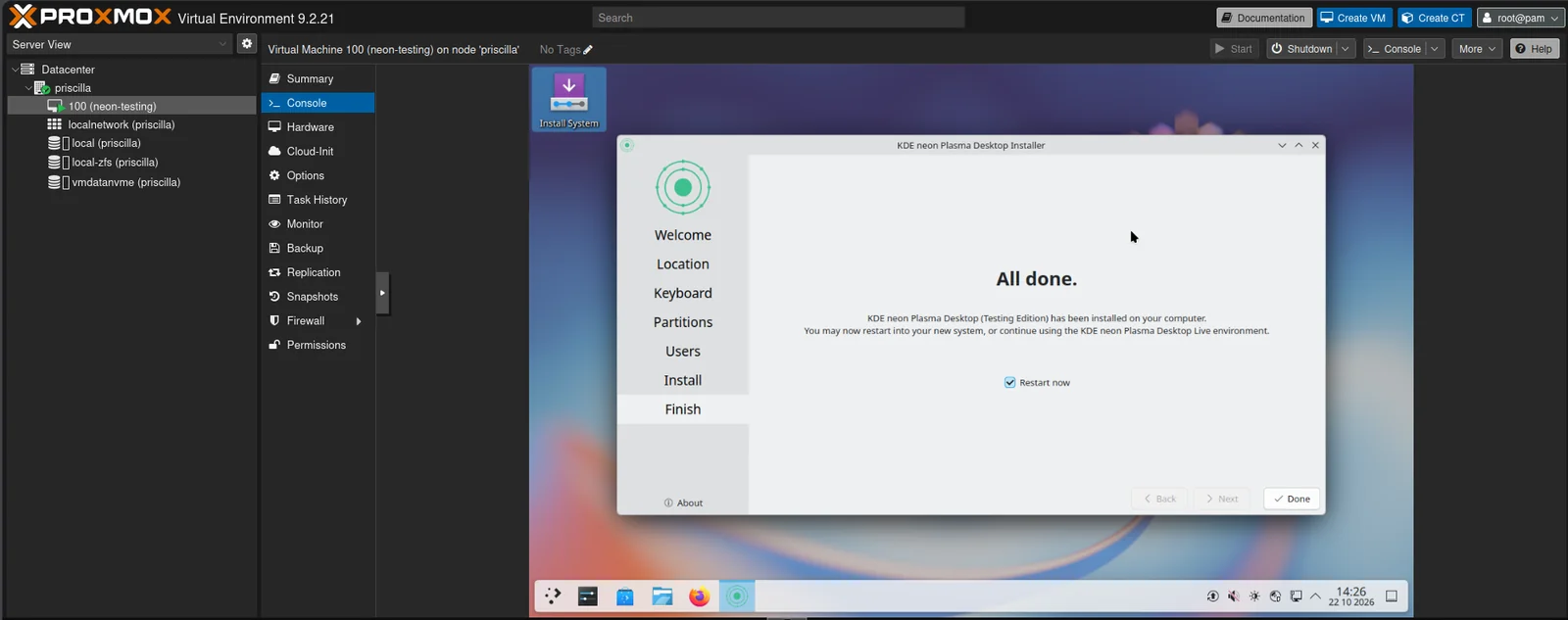The width and height of the screenshot is (1568, 620).
Task: Open the Backup section
Action: pyautogui.click(x=318, y=248)
